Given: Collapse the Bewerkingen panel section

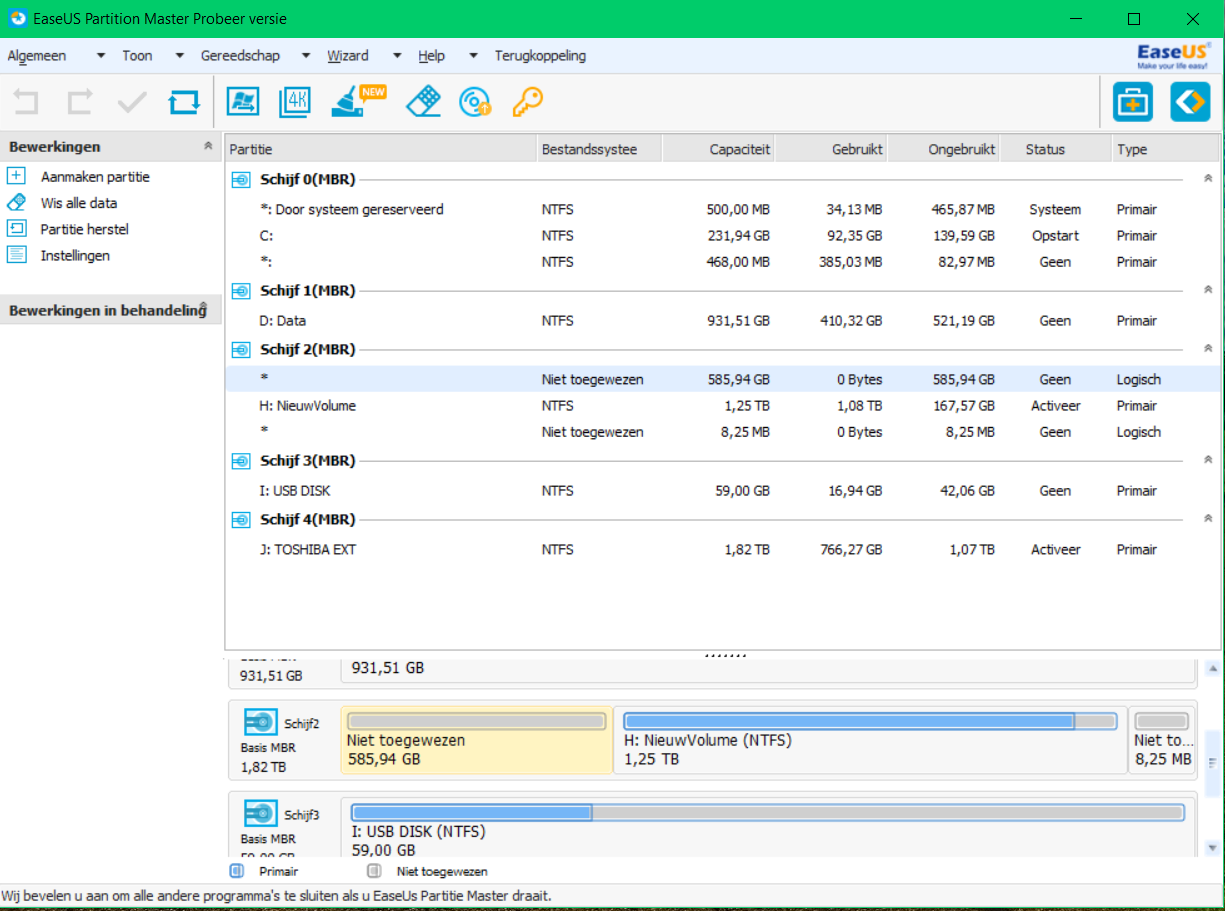Looking at the screenshot, I should click(208, 146).
